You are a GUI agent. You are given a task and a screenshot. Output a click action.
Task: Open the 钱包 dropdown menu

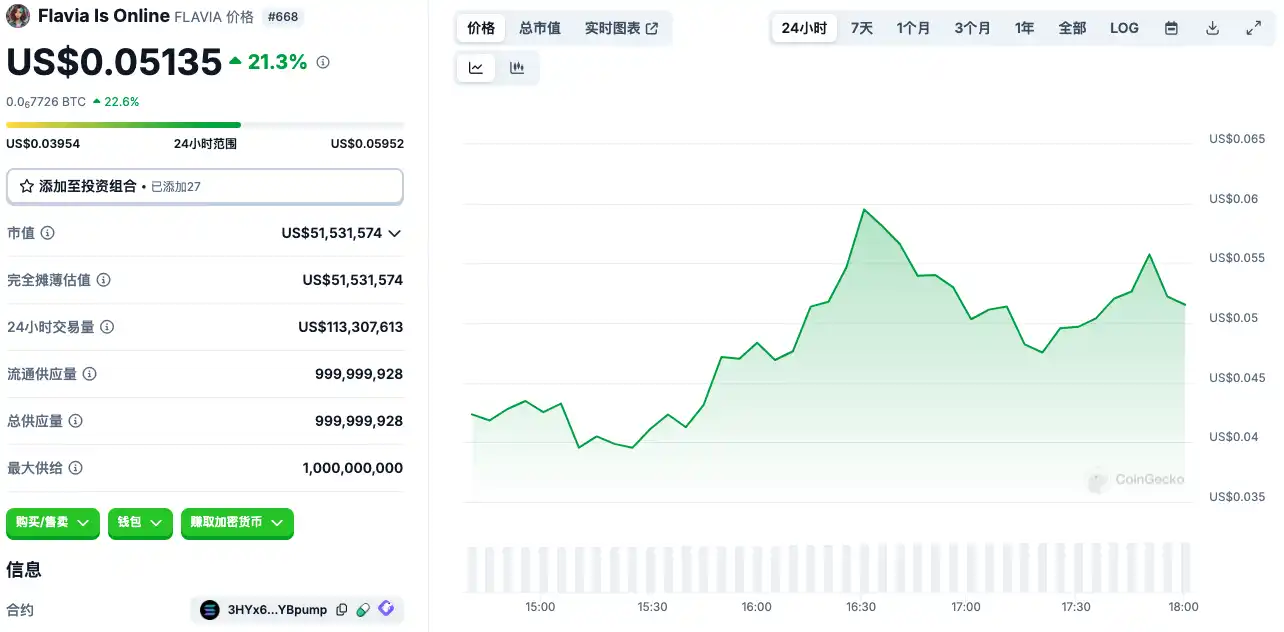pyautogui.click(x=141, y=523)
